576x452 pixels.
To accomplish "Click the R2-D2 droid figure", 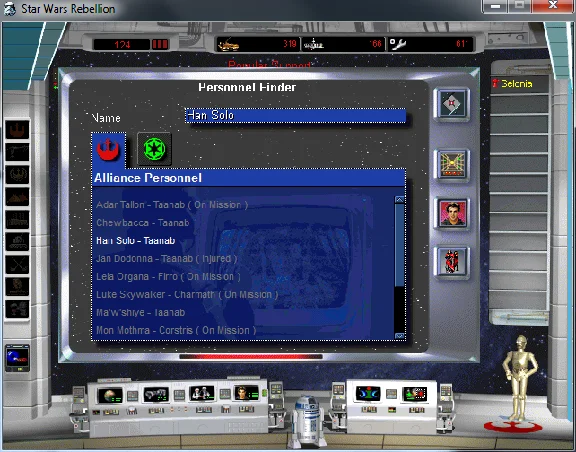I will click(x=308, y=421).
